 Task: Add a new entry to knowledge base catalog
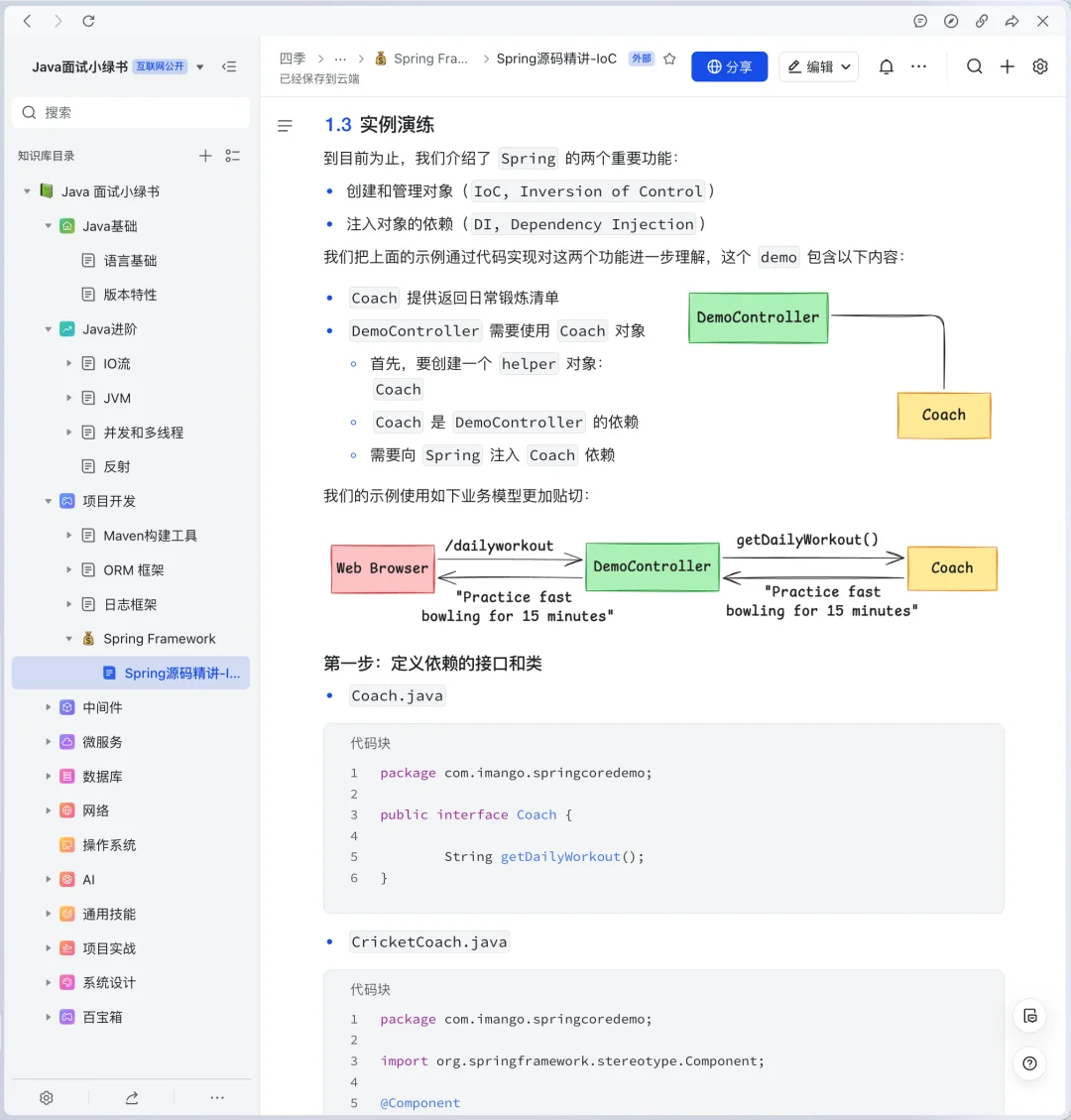click(205, 156)
